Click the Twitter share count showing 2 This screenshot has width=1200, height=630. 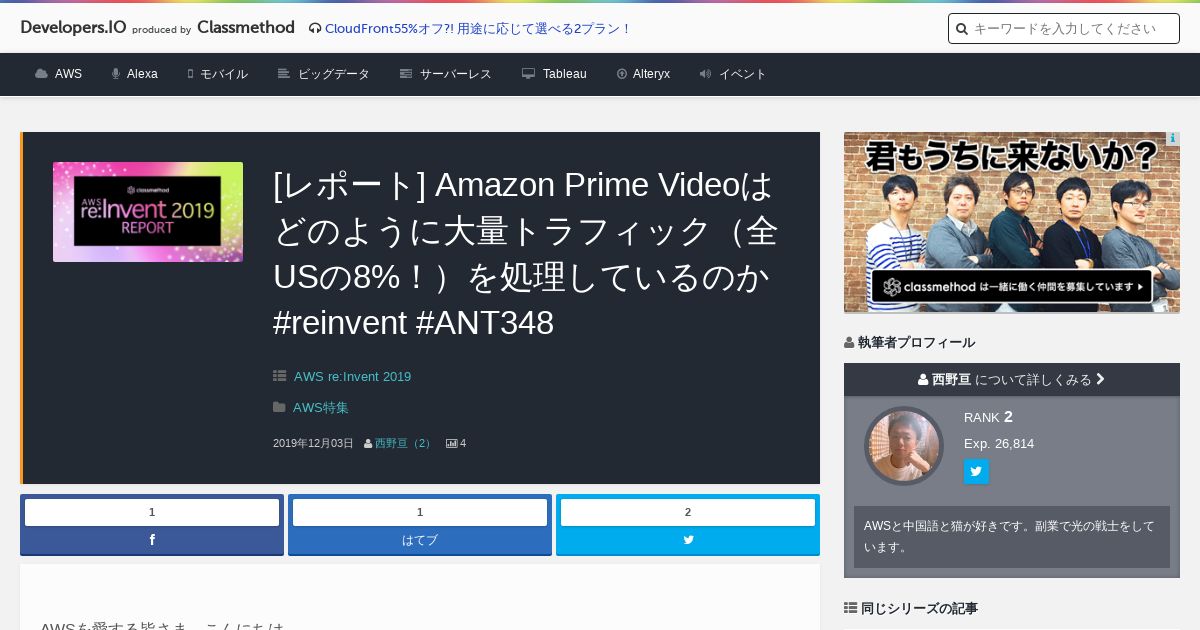(x=688, y=512)
